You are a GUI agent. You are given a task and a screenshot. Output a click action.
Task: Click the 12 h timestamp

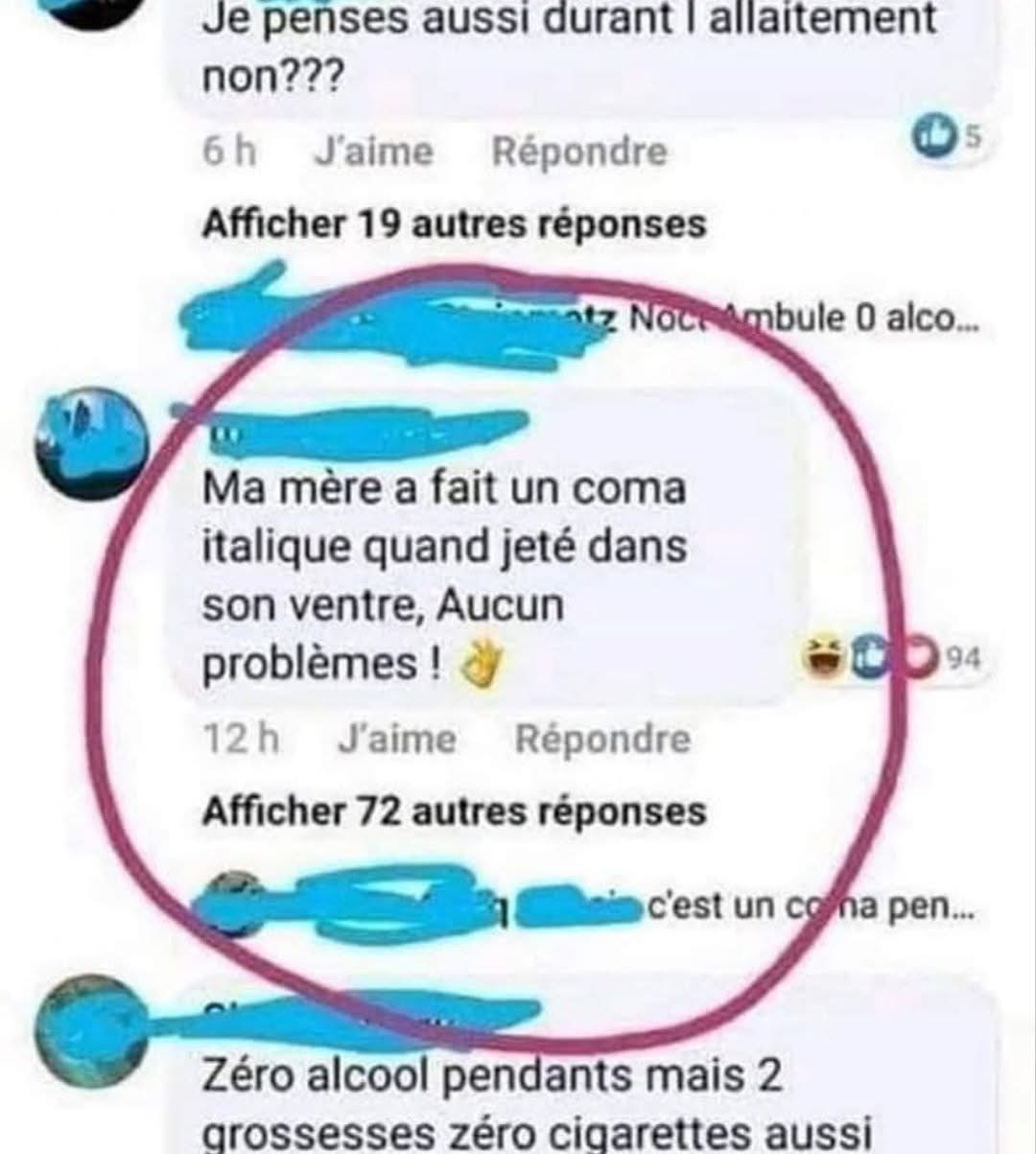pos(242,740)
